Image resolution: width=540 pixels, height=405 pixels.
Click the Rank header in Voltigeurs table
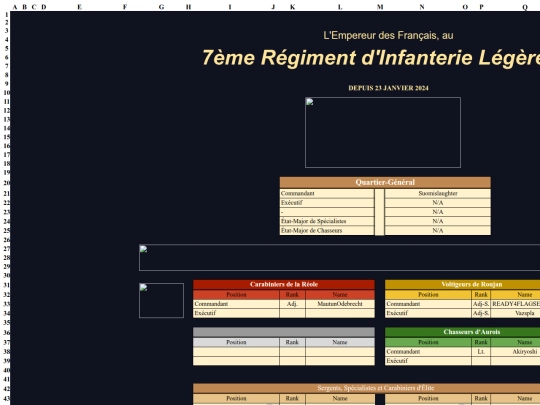pos(481,295)
